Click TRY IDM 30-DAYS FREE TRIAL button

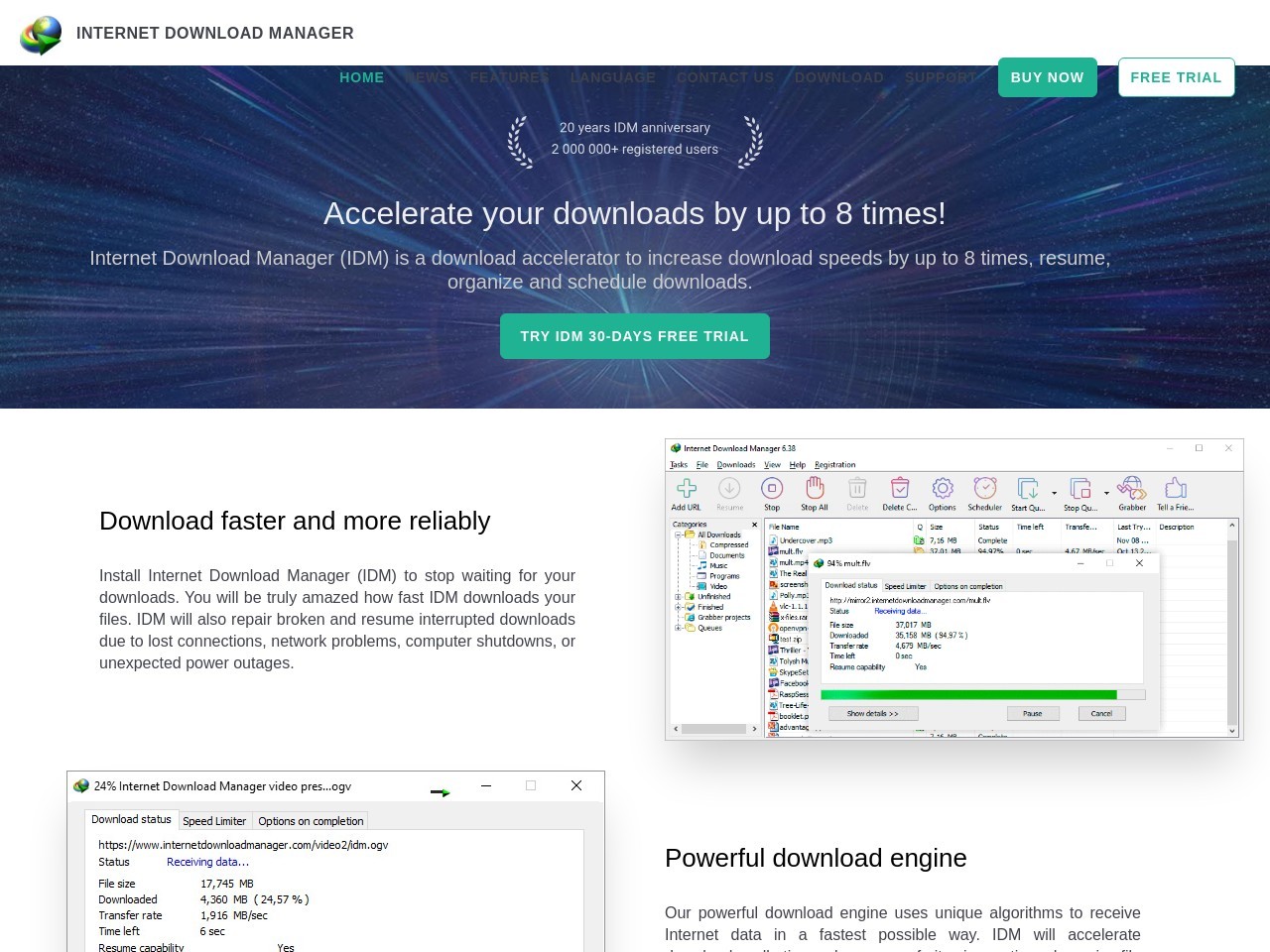635,336
